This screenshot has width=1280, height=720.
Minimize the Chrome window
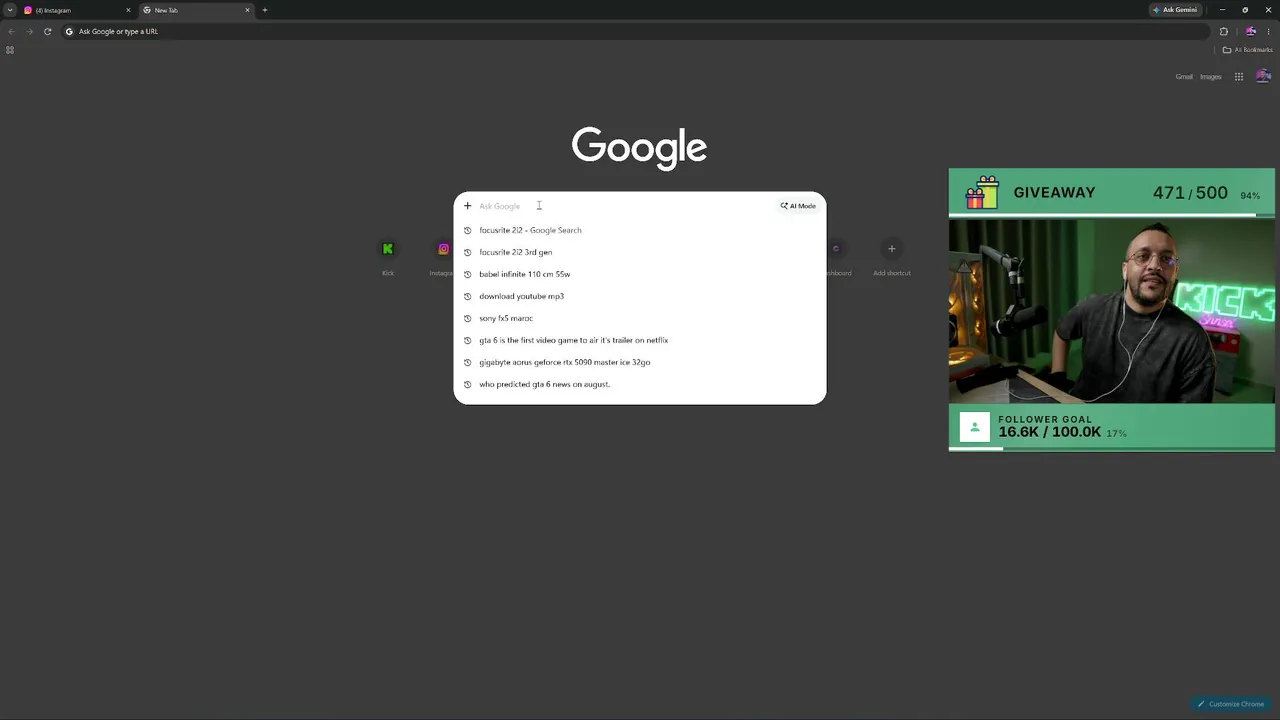coord(1222,10)
